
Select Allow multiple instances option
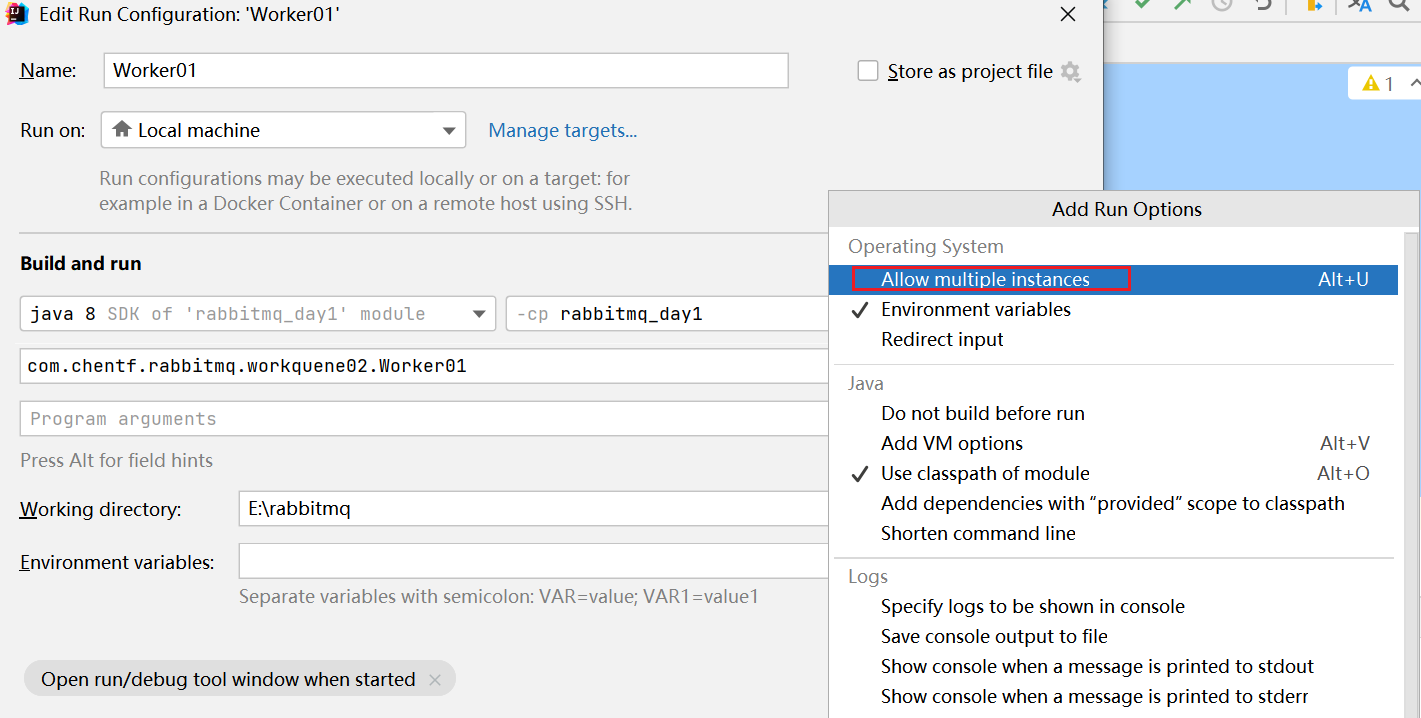tap(1113, 279)
